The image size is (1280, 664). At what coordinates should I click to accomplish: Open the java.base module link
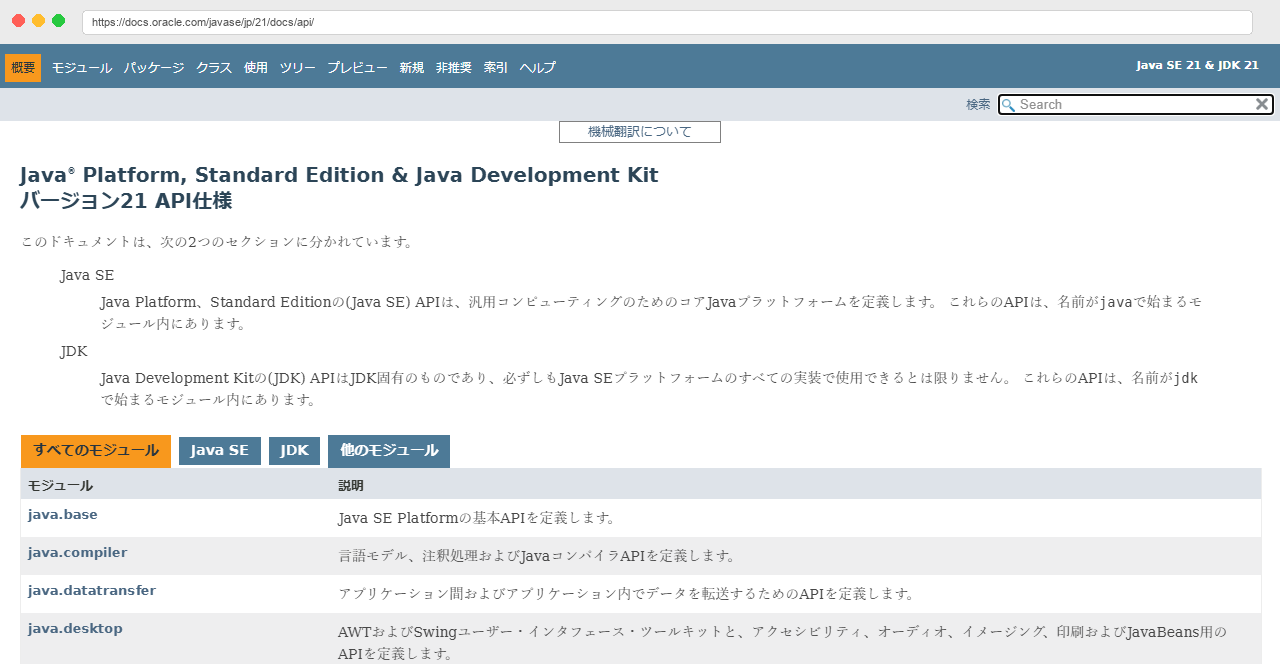62,515
